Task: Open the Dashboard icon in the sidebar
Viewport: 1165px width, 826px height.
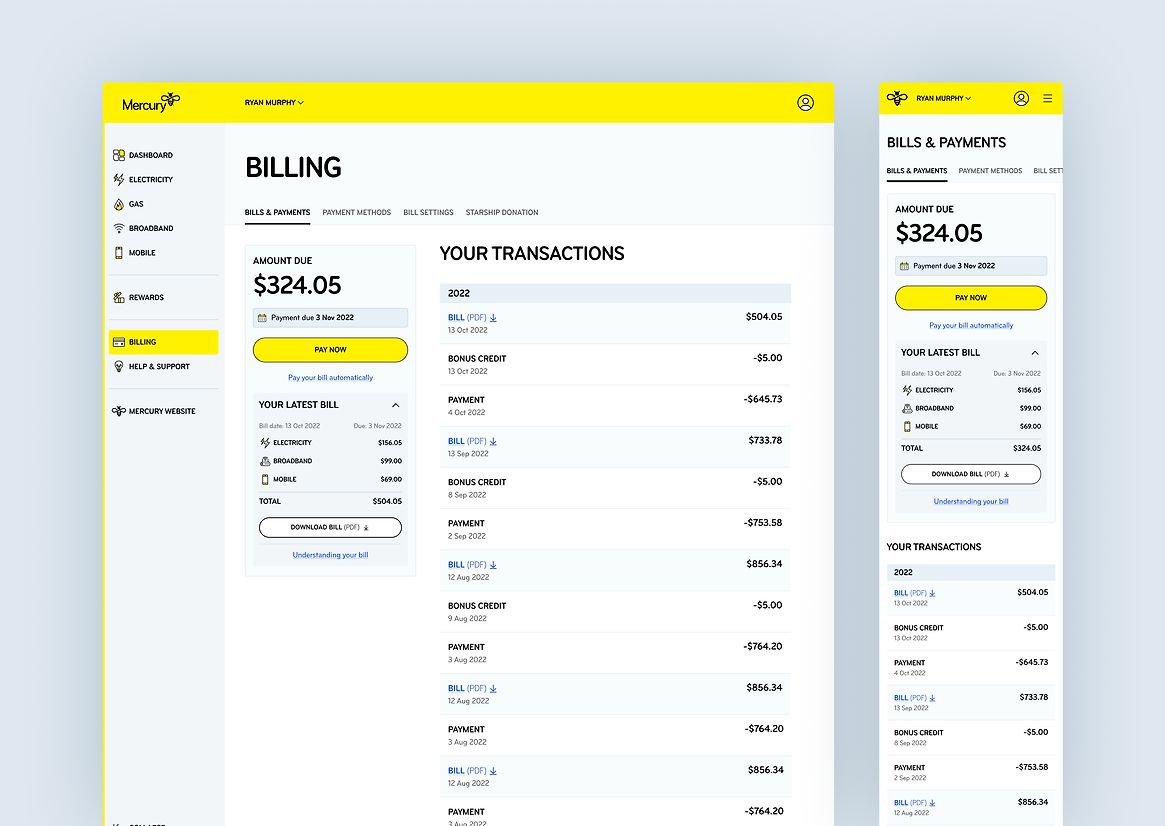Action: (x=119, y=155)
